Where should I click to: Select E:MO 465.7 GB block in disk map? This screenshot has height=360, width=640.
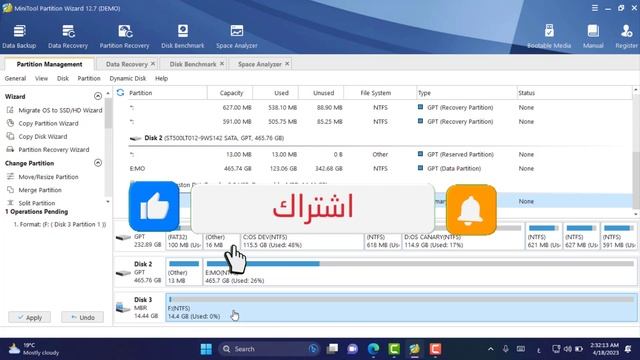coord(420,272)
